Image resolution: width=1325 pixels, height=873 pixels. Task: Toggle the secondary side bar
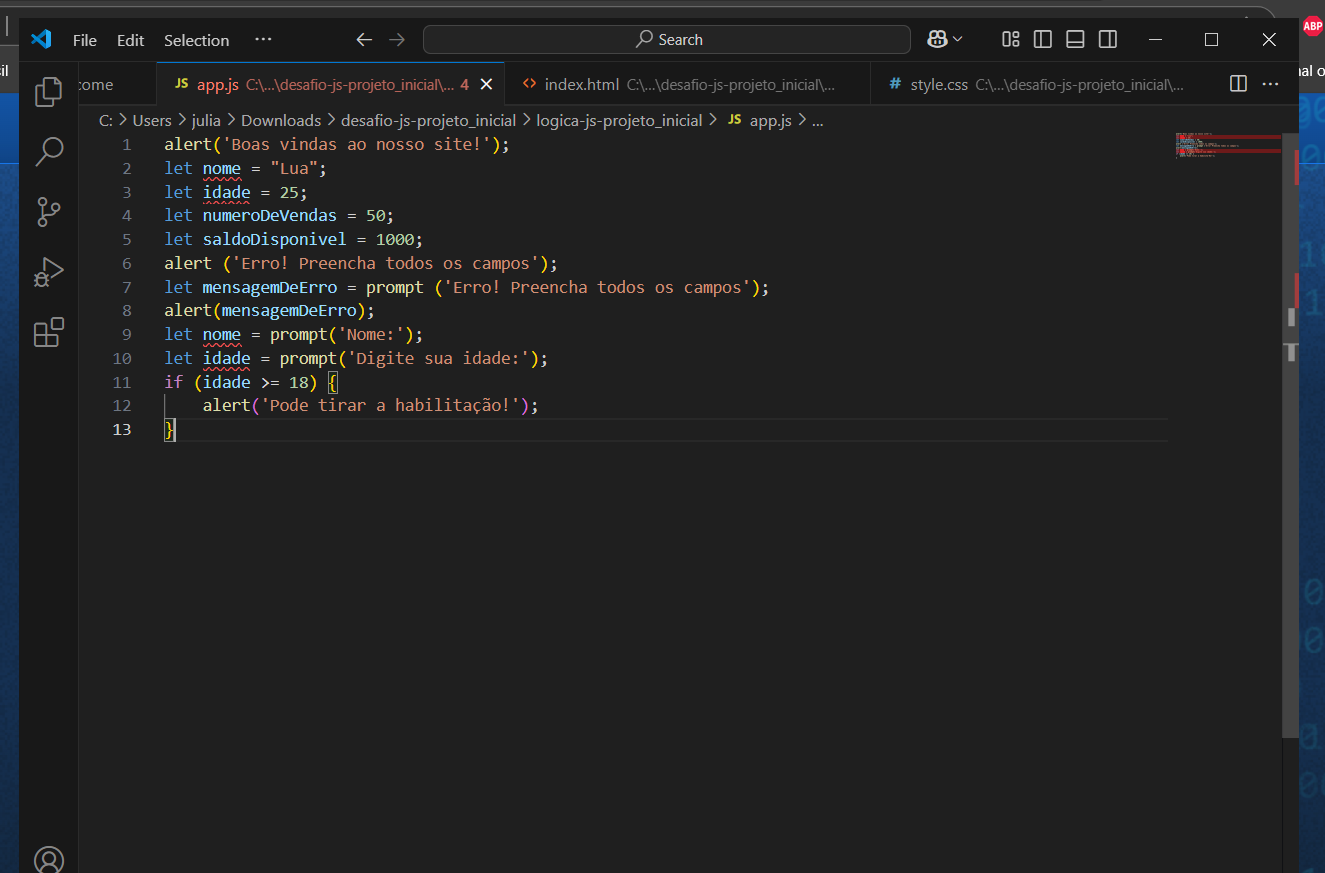tap(1108, 40)
